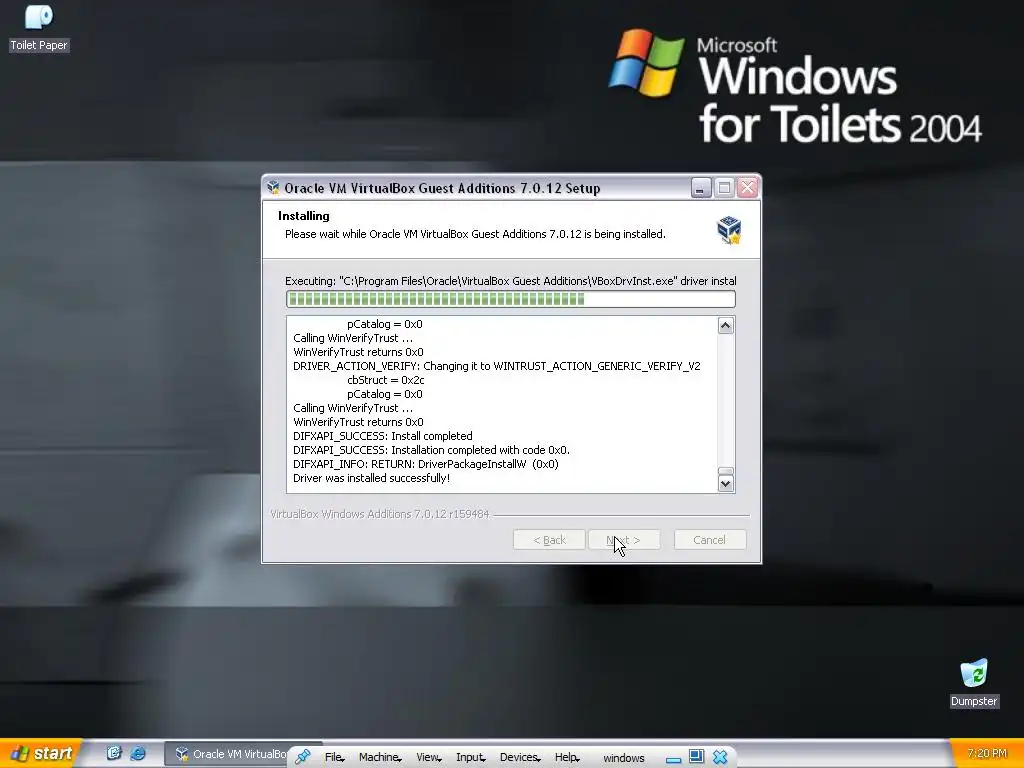Click the scroll up arrow in install log
Viewport: 1024px width, 768px height.
[x=726, y=325]
